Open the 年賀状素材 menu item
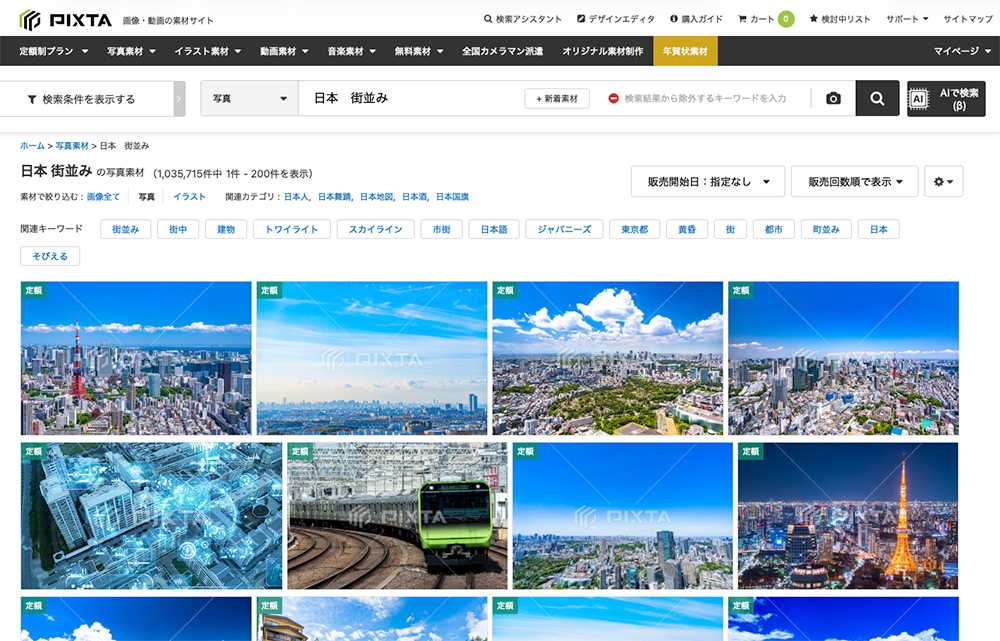Screen dimensions: 1000x641 click(687, 50)
